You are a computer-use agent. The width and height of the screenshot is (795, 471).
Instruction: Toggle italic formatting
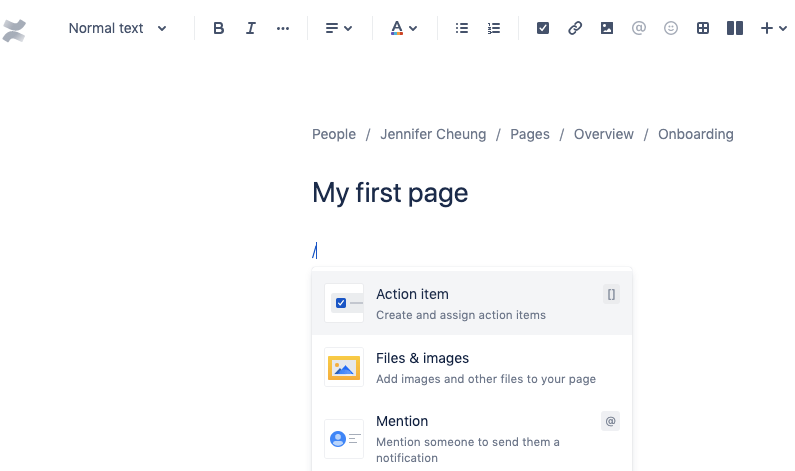pos(251,28)
